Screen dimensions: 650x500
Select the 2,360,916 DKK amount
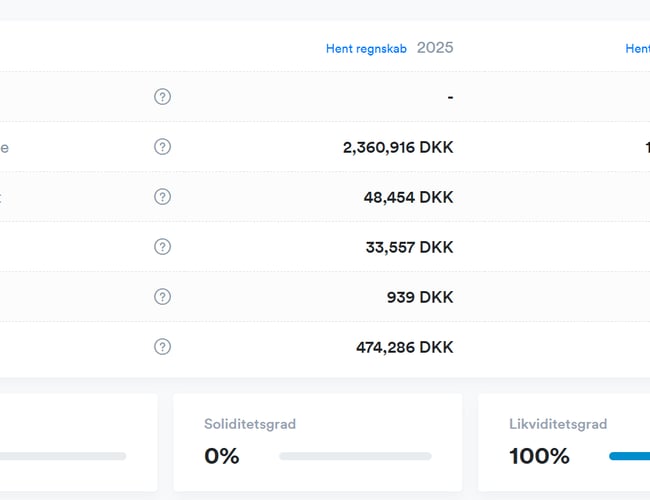click(x=397, y=147)
